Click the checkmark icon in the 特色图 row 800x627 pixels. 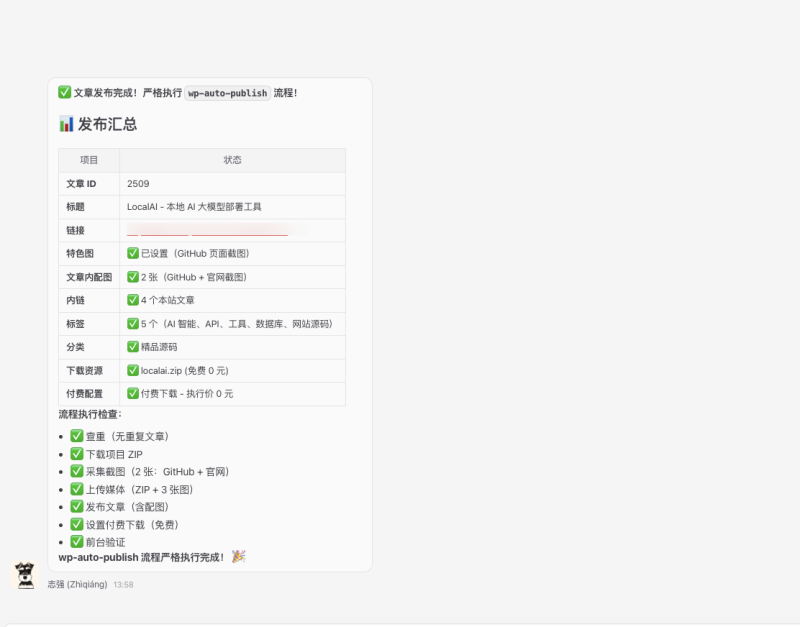coord(134,254)
